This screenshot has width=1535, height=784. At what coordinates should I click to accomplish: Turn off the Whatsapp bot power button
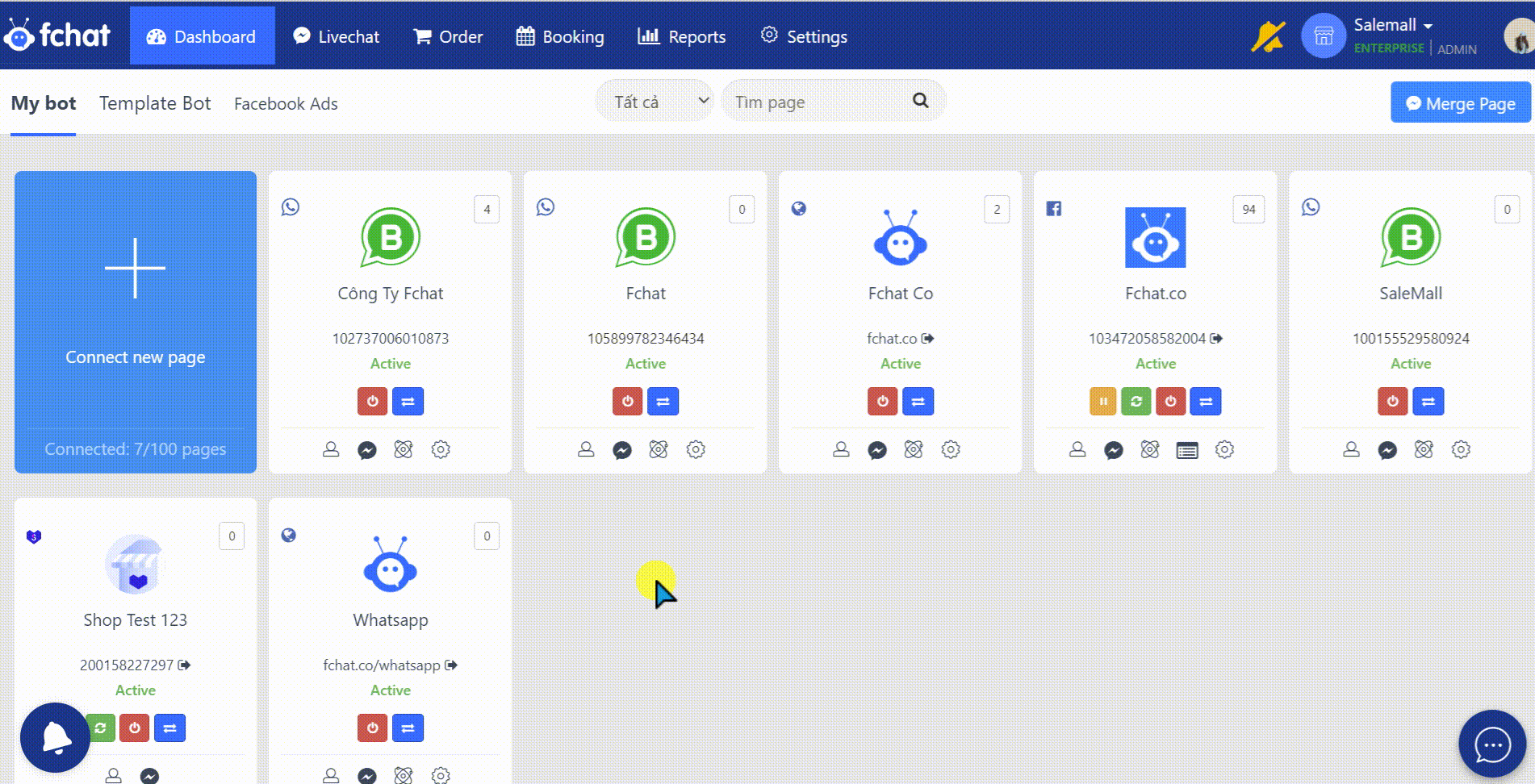click(x=373, y=728)
